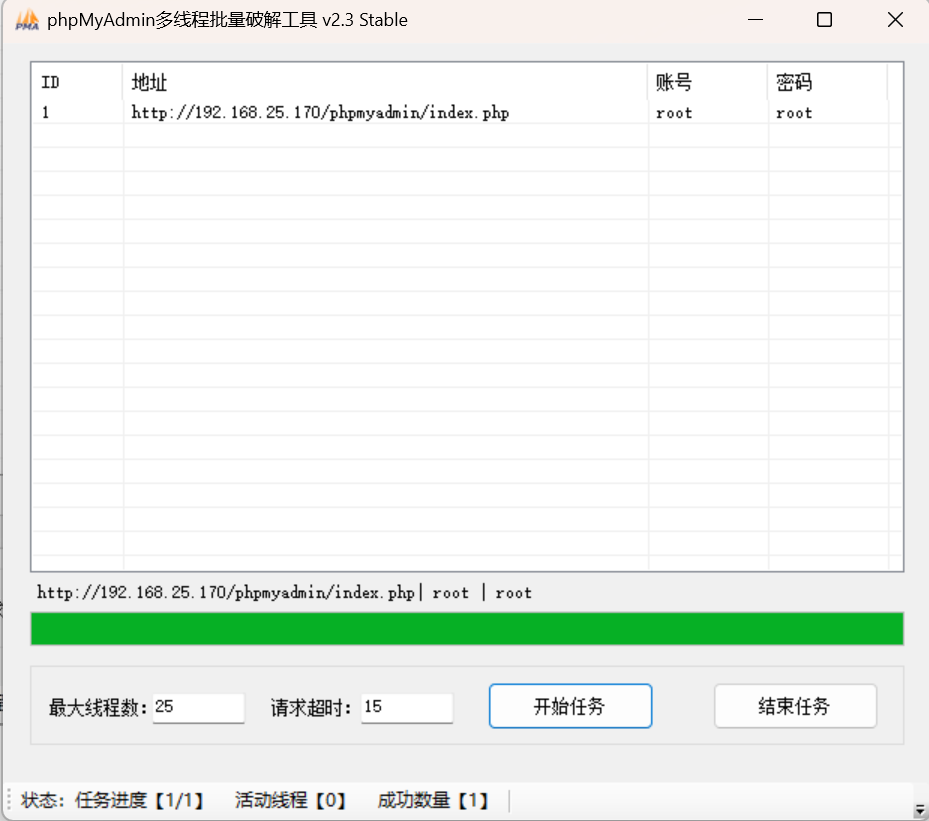Click the 地址 column header
This screenshot has width=929, height=821.
pos(385,82)
